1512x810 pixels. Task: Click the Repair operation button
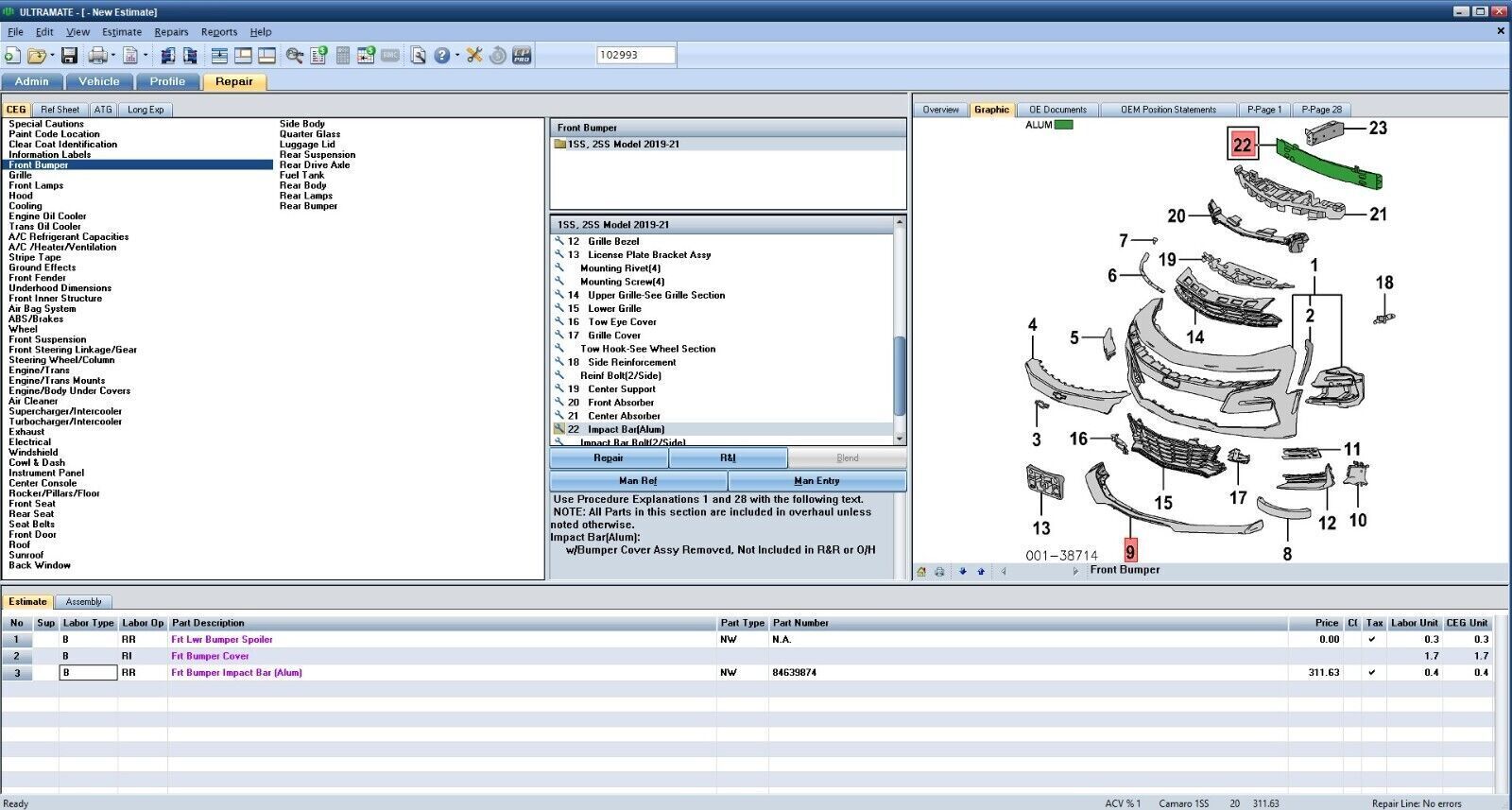click(609, 458)
